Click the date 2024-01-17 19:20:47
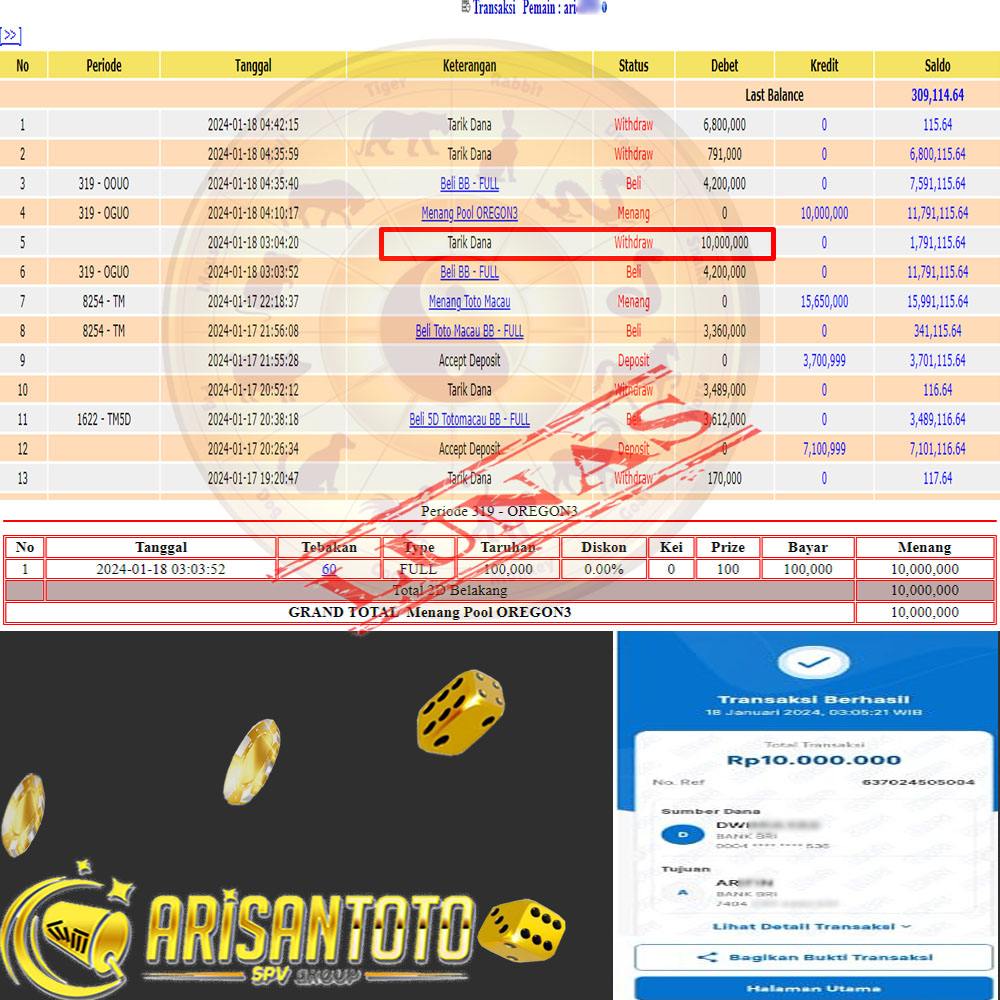 (253, 478)
